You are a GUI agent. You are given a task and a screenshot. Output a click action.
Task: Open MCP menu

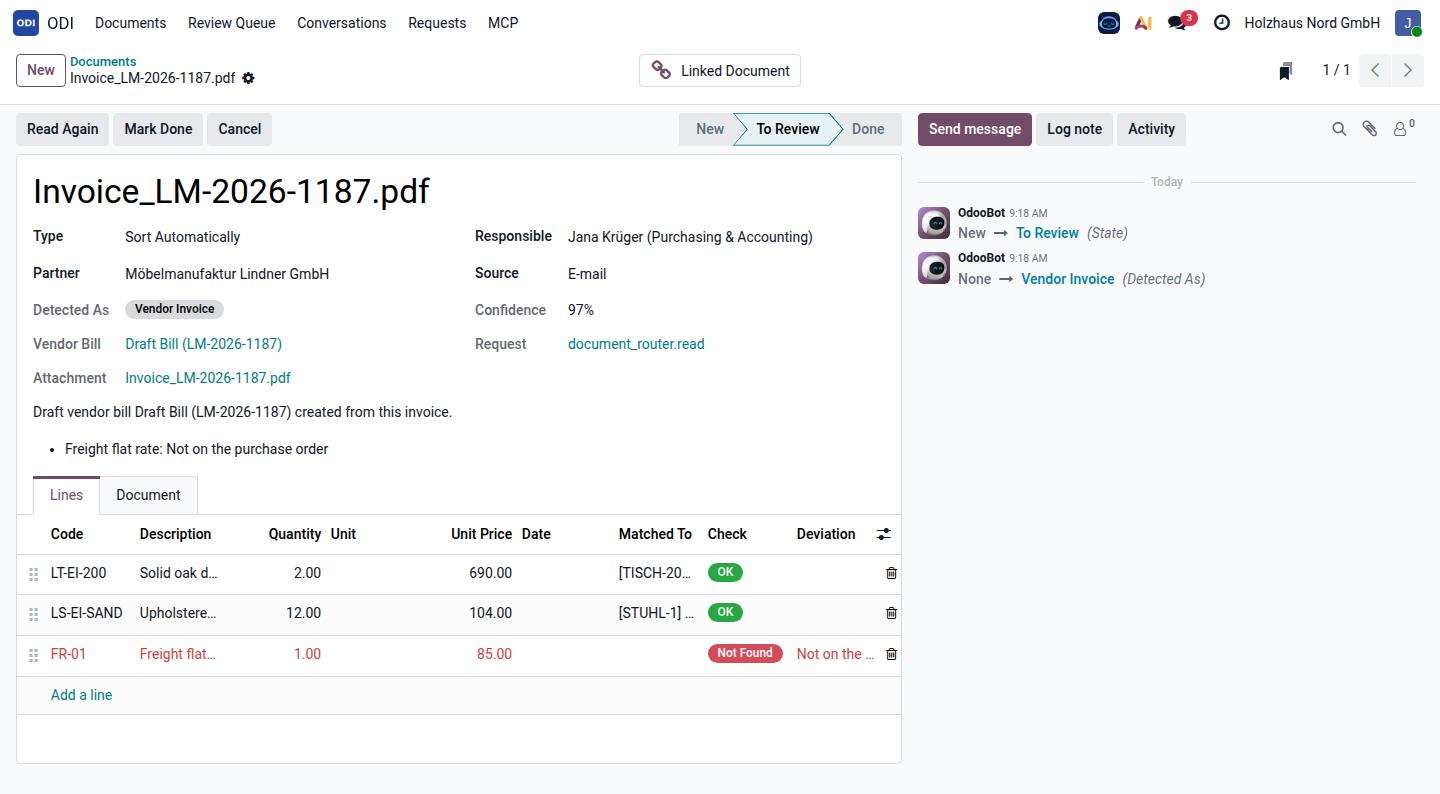tap(503, 22)
